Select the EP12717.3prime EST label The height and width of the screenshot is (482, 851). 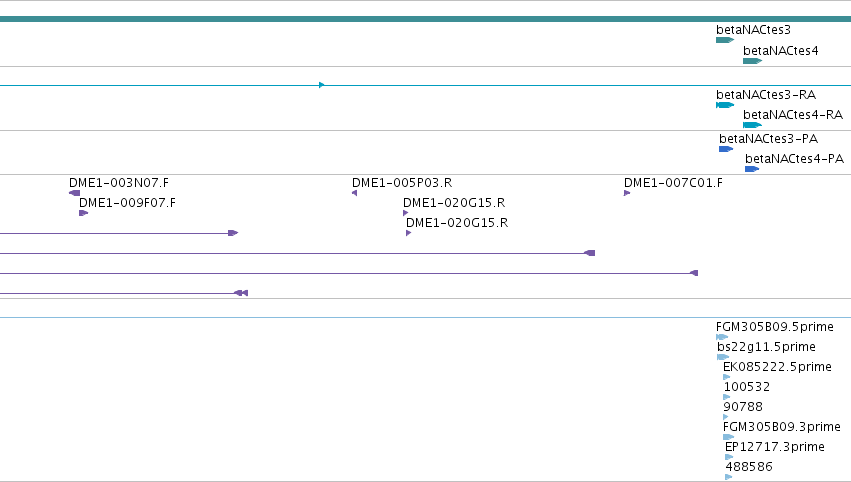[x=775, y=447]
